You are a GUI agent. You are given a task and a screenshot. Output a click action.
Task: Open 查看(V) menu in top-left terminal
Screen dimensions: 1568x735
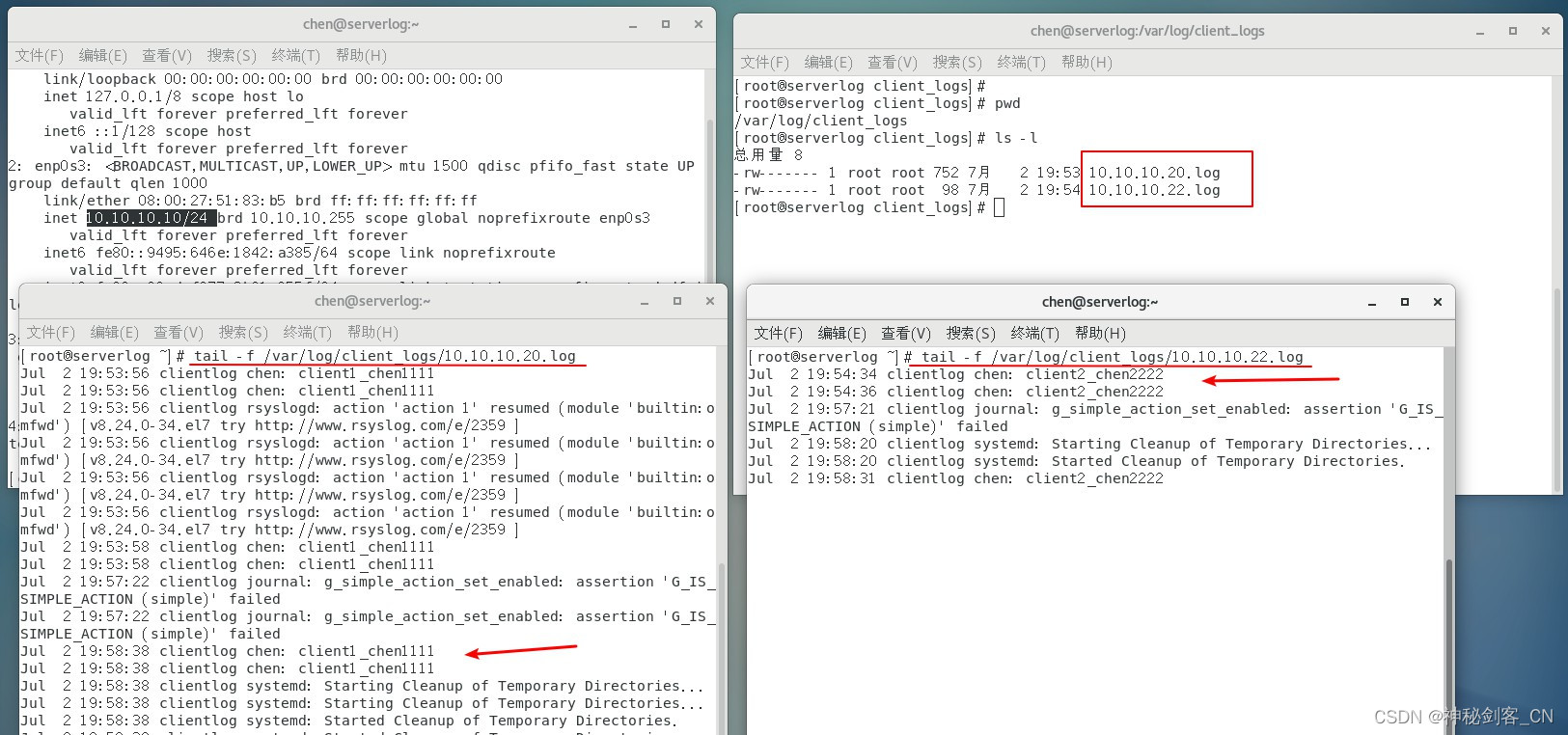(167, 55)
